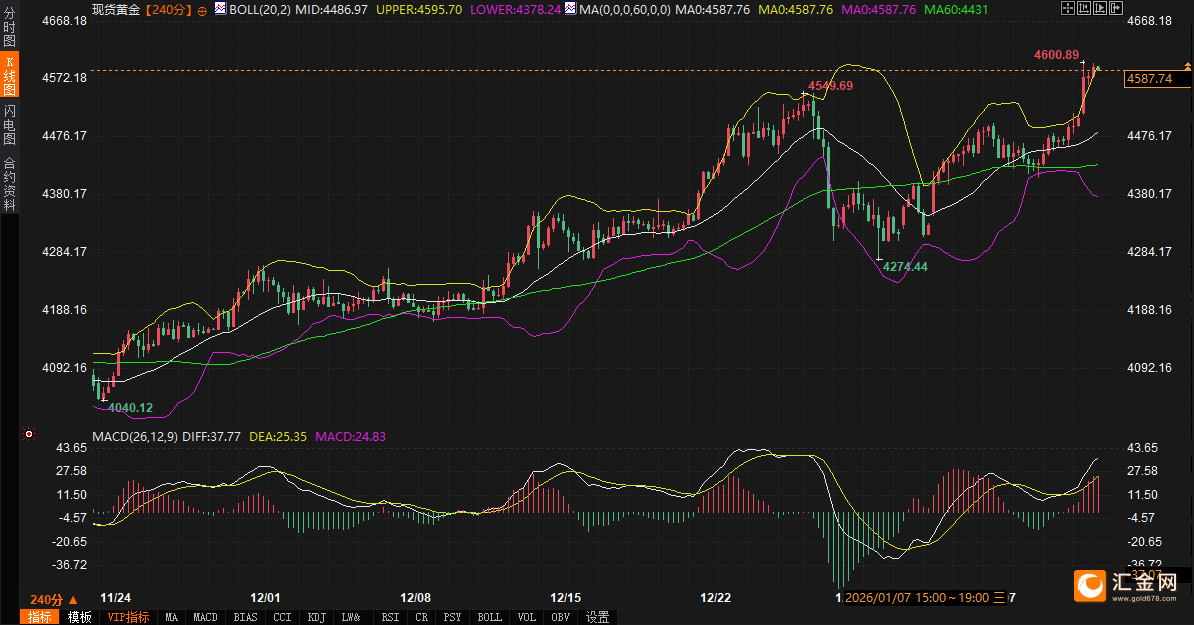1194x625 pixels.
Task: Switch to the 模板 tab
Action: [79, 617]
